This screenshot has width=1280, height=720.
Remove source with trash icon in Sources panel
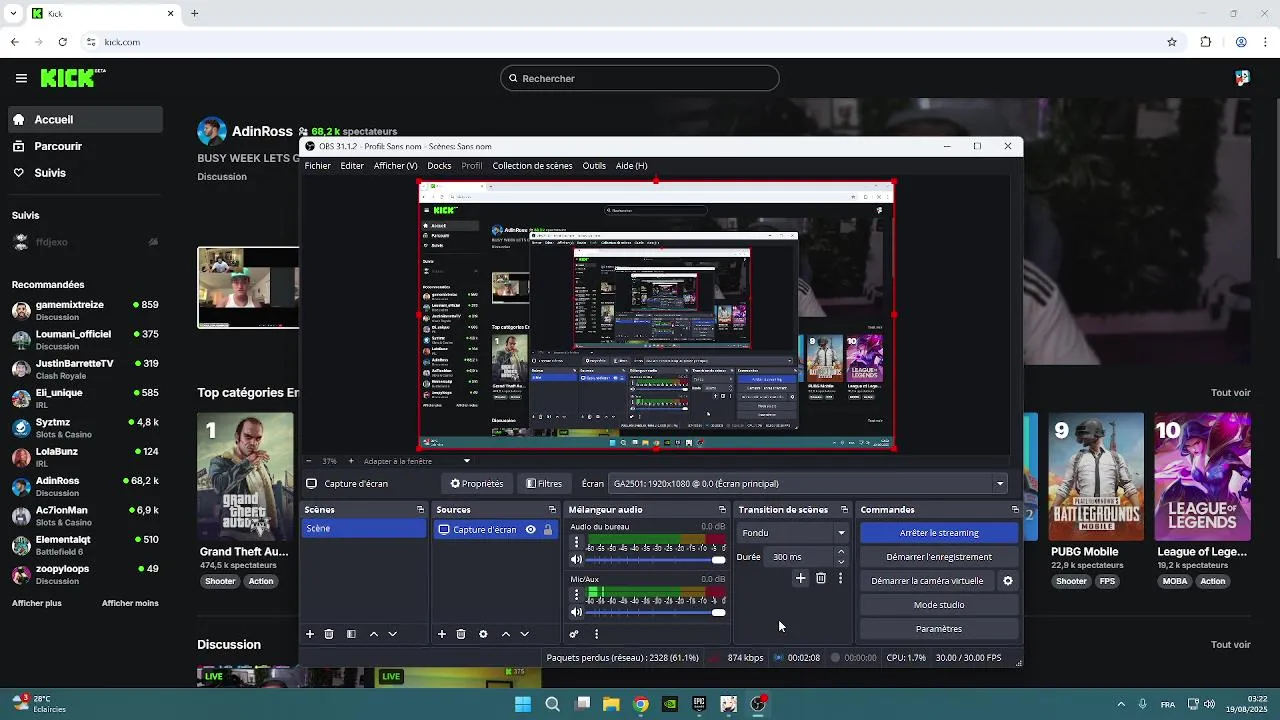(461, 634)
